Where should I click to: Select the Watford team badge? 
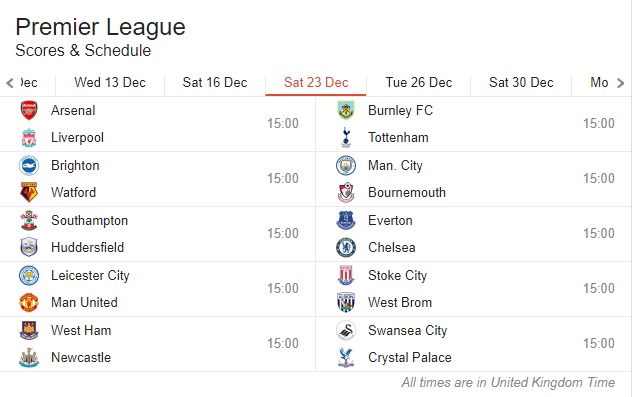pos(29,192)
